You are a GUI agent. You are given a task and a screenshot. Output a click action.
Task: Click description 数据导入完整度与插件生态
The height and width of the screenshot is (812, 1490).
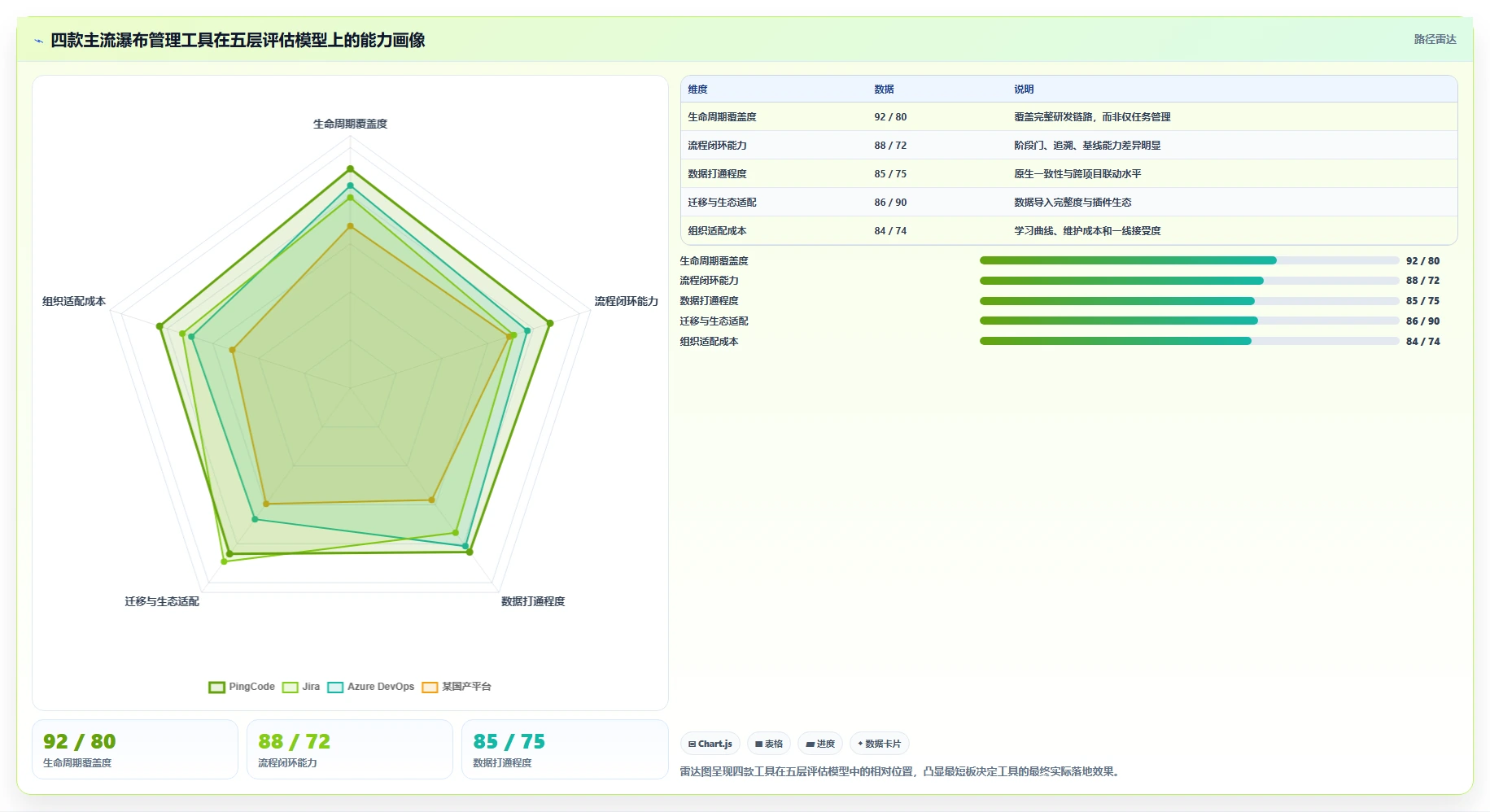point(1073,203)
